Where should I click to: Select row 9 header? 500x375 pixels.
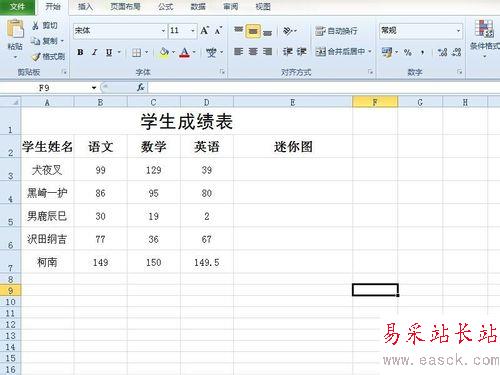(10, 290)
